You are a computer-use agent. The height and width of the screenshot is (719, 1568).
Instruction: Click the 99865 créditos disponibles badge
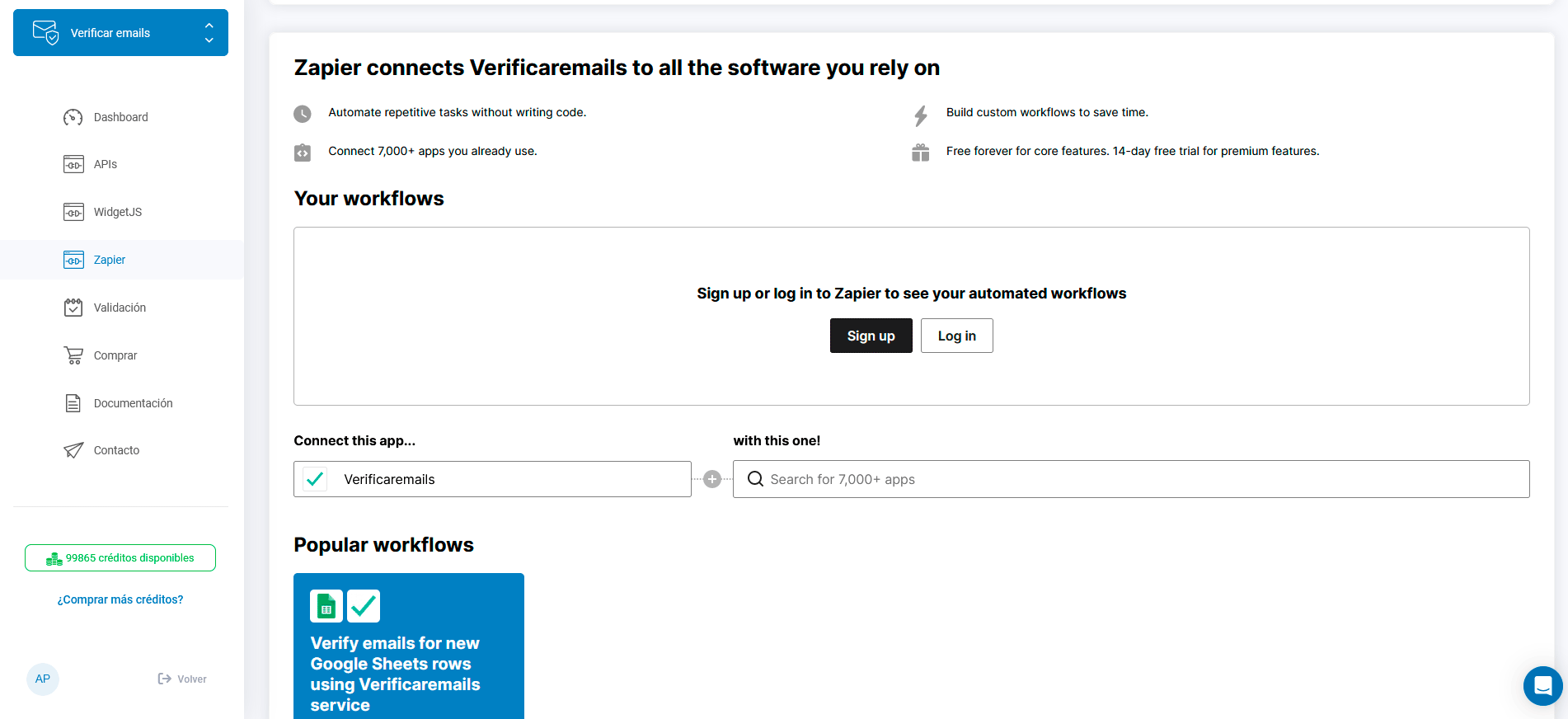(x=120, y=557)
